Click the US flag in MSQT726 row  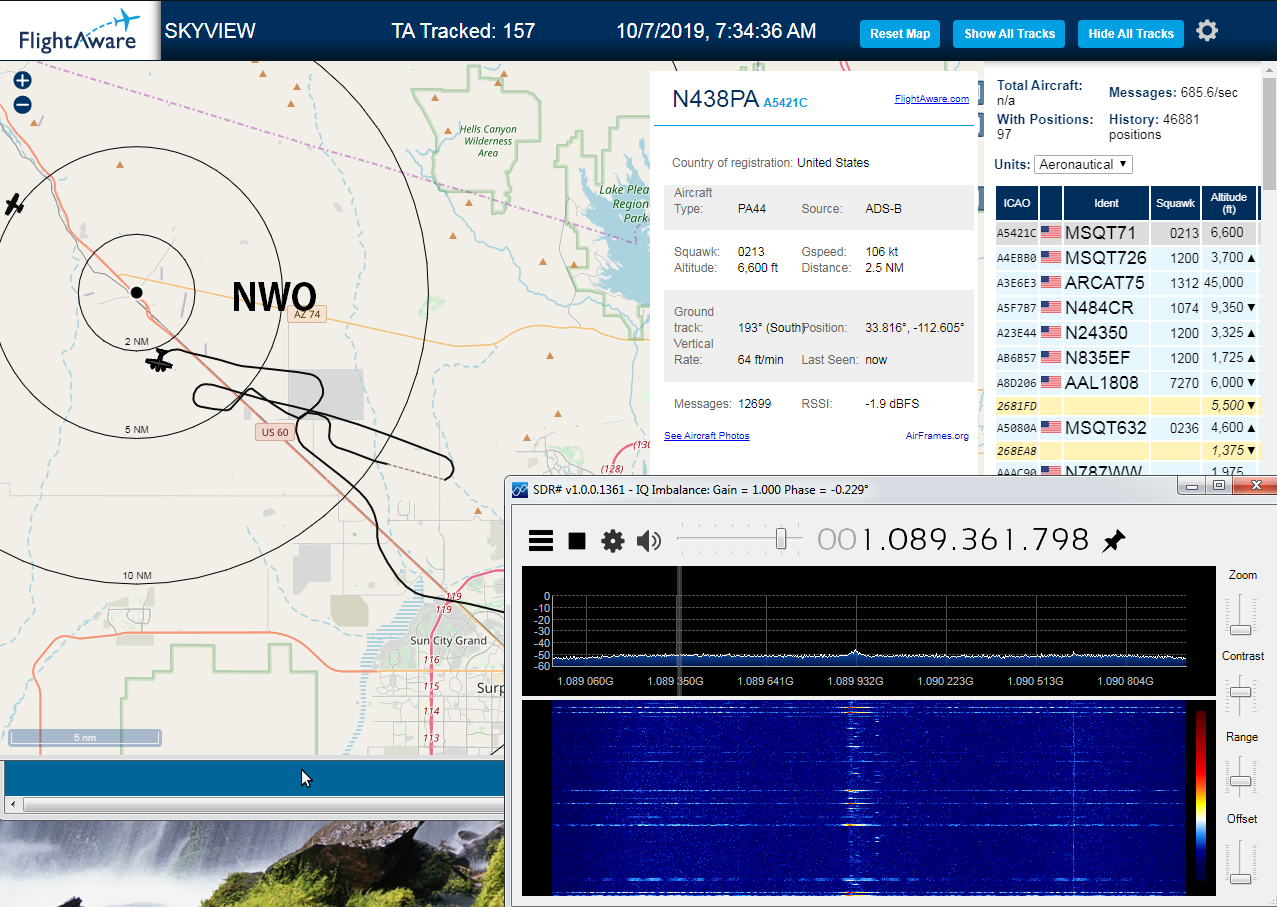tap(1051, 258)
